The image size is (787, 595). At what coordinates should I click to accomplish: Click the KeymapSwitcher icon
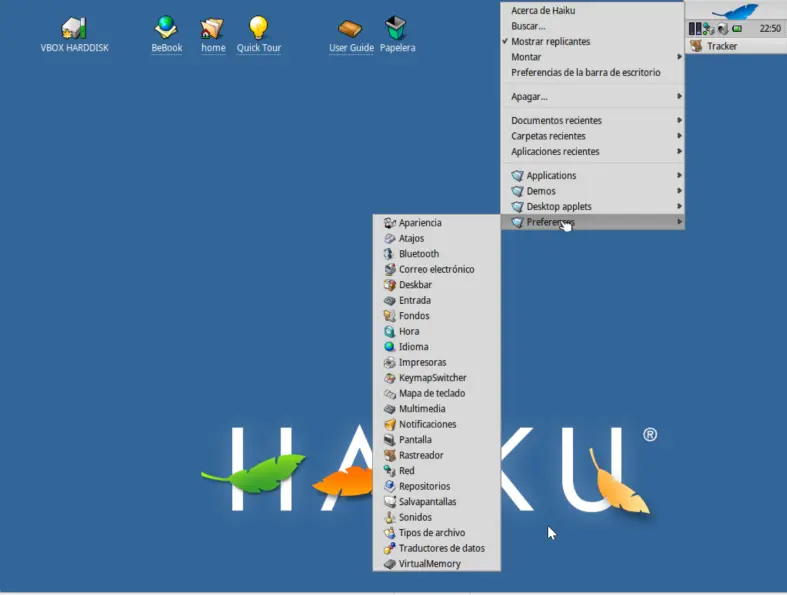coord(389,378)
